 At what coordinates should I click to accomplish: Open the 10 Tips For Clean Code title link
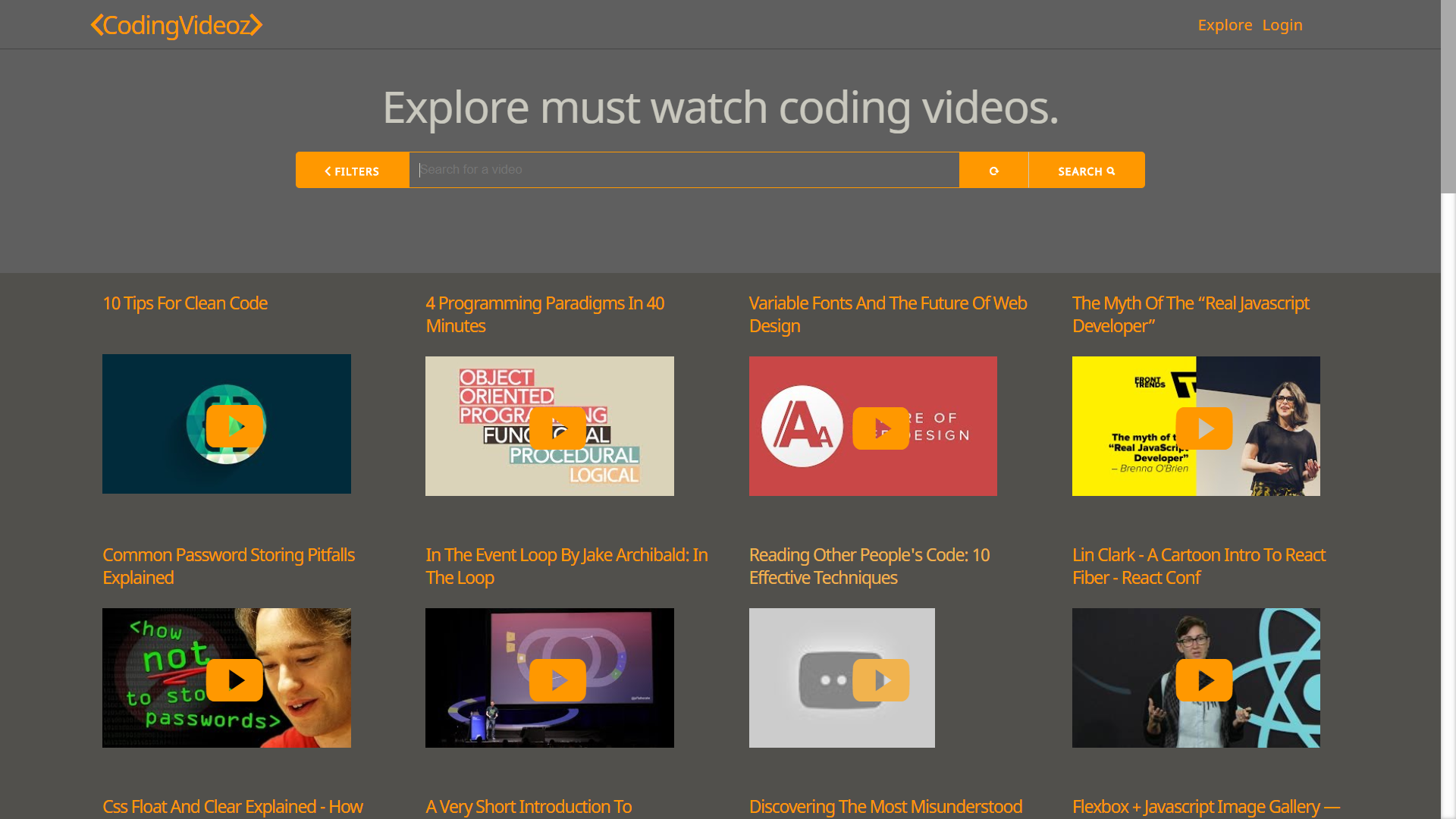(184, 303)
